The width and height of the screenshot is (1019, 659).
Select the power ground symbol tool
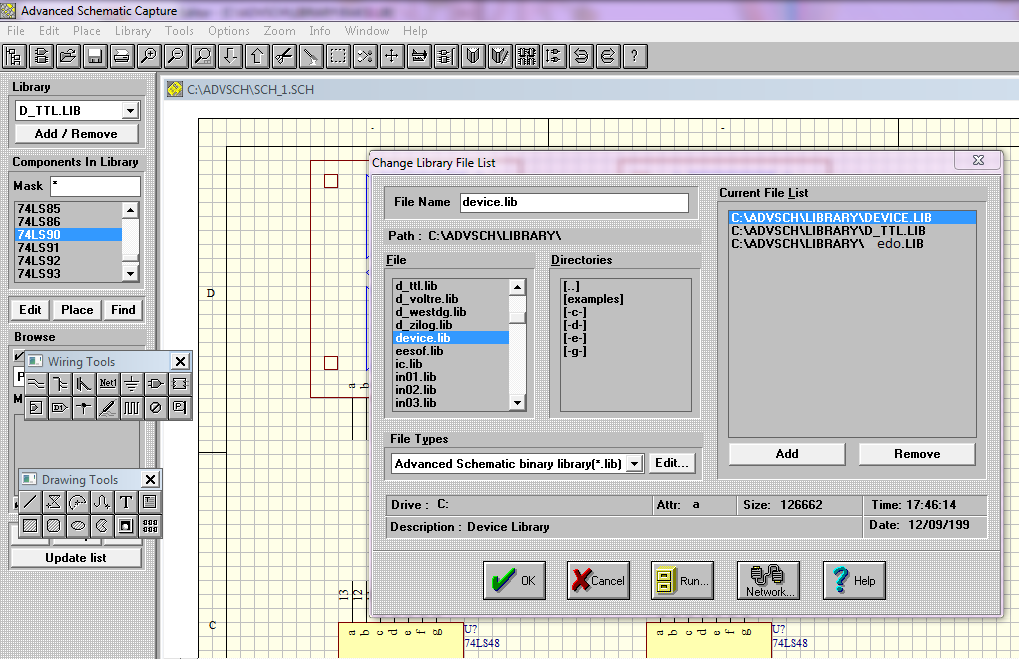coord(131,383)
